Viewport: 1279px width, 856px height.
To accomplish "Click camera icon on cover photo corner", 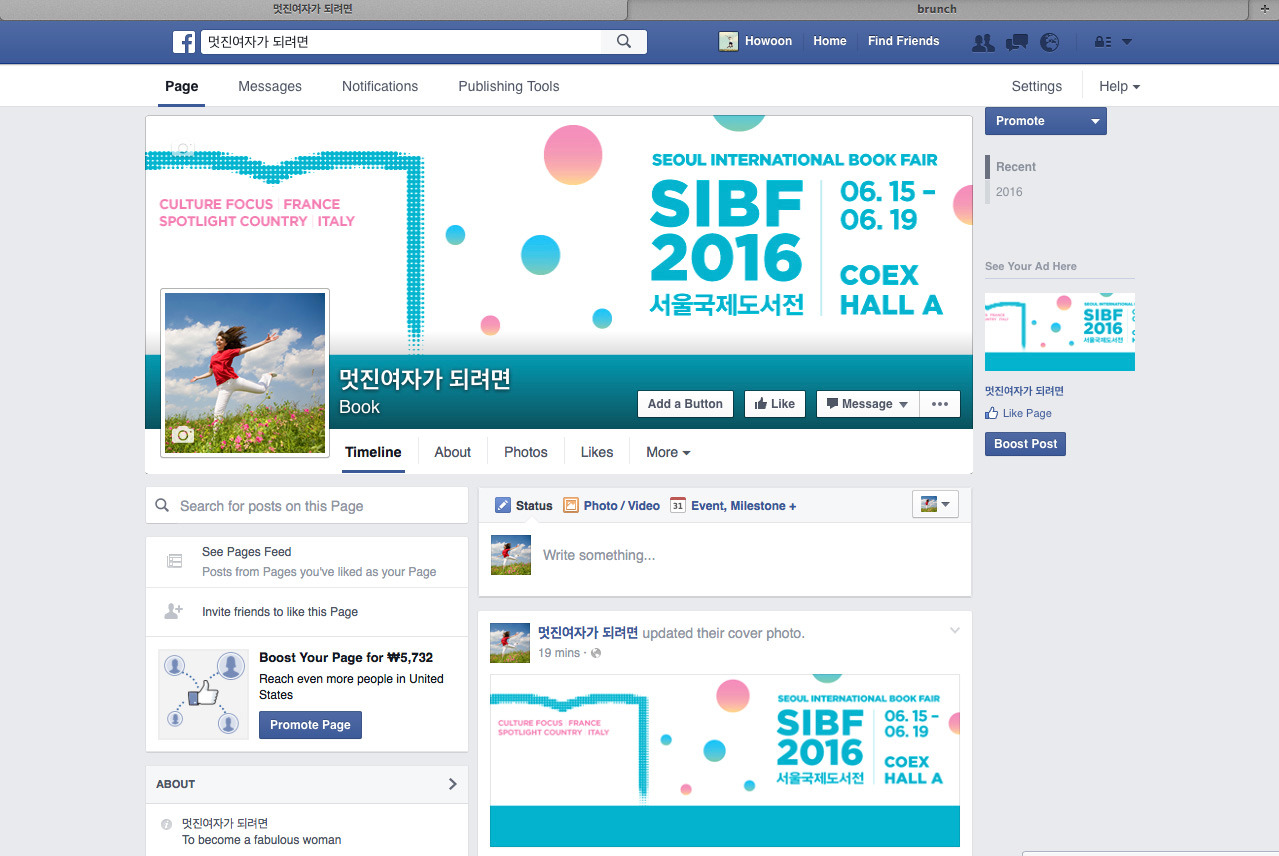I will (x=182, y=149).
